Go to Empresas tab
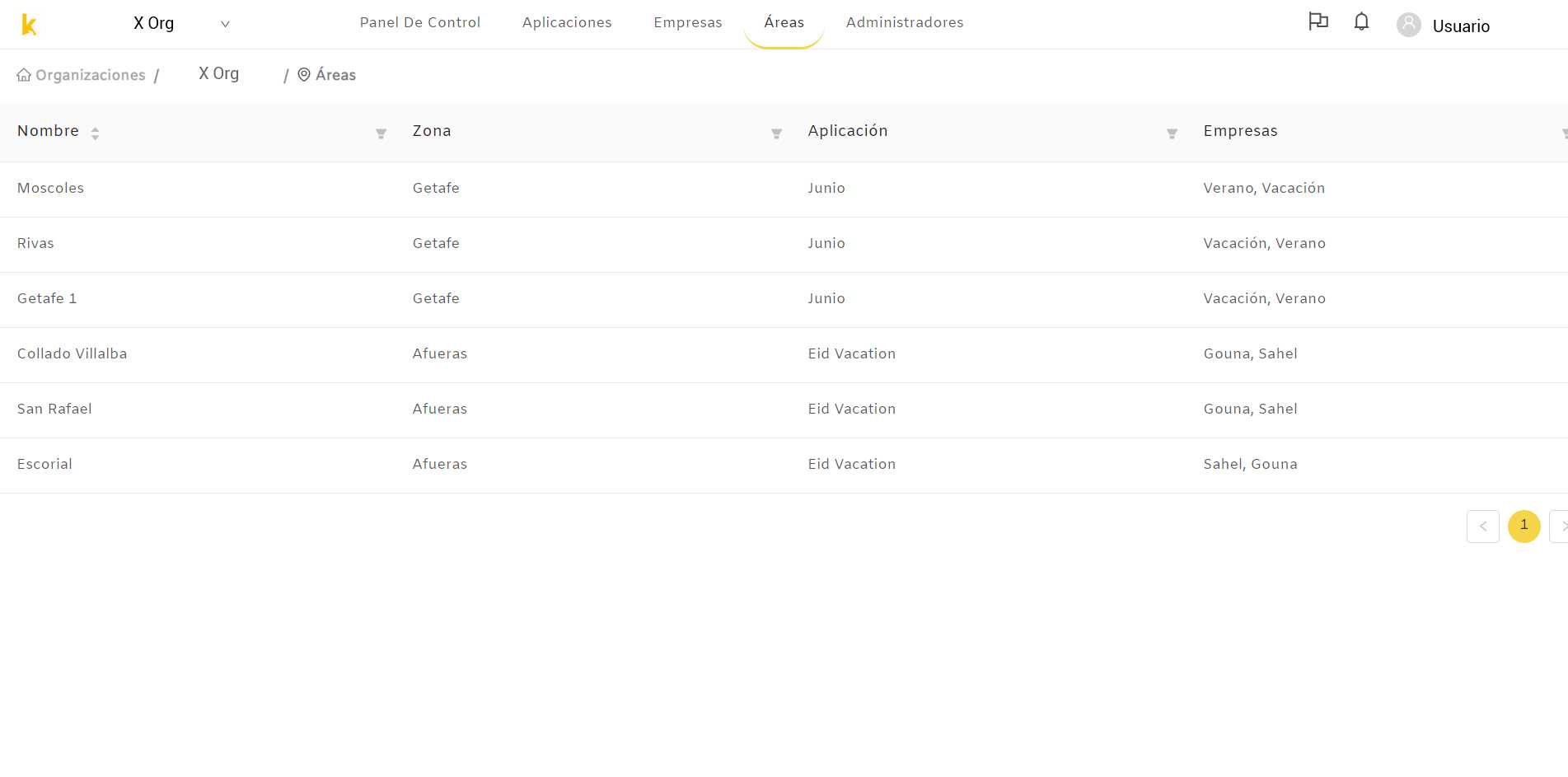1568x777 pixels. [688, 22]
